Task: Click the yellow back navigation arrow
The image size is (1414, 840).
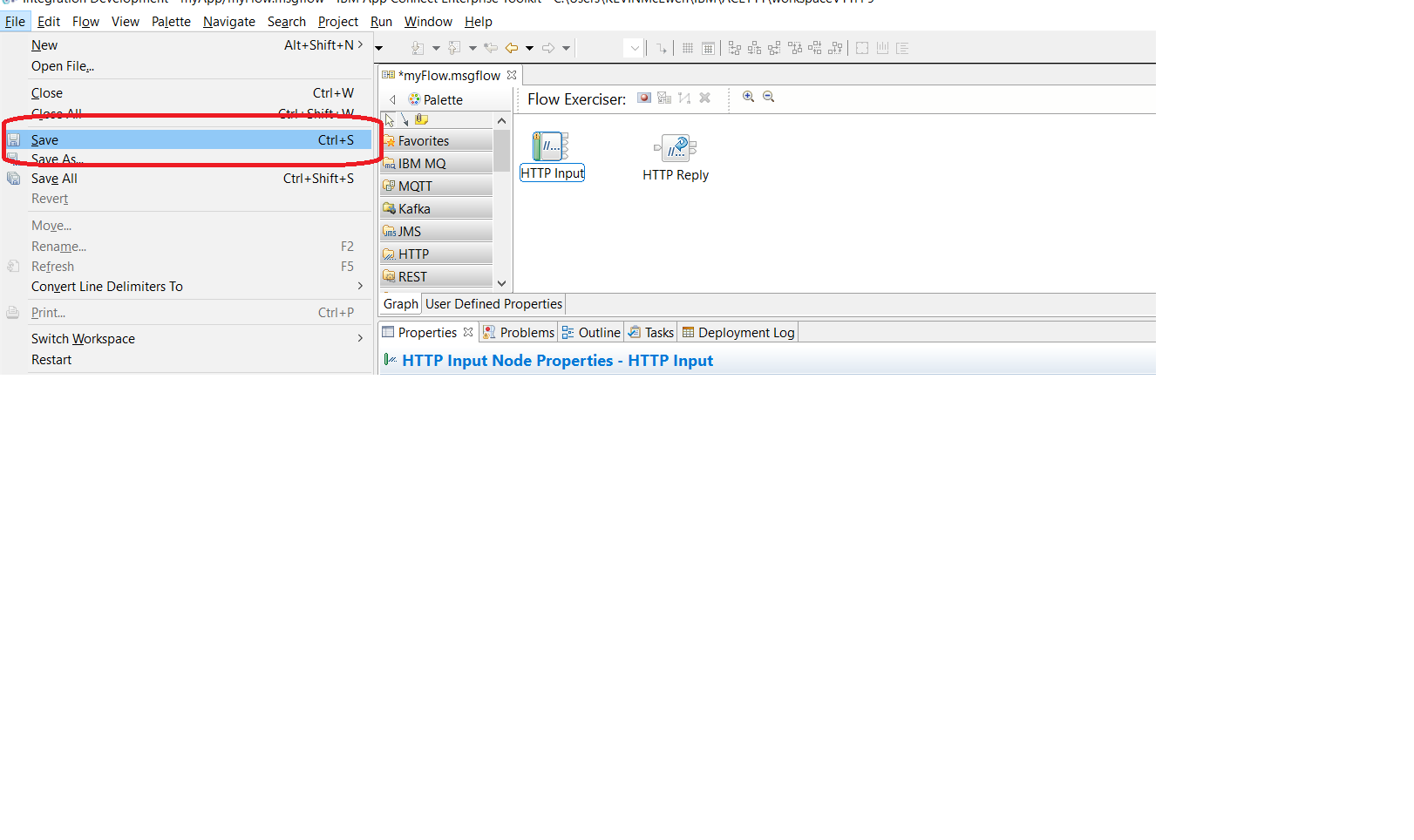Action: pyautogui.click(x=512, y=48)
